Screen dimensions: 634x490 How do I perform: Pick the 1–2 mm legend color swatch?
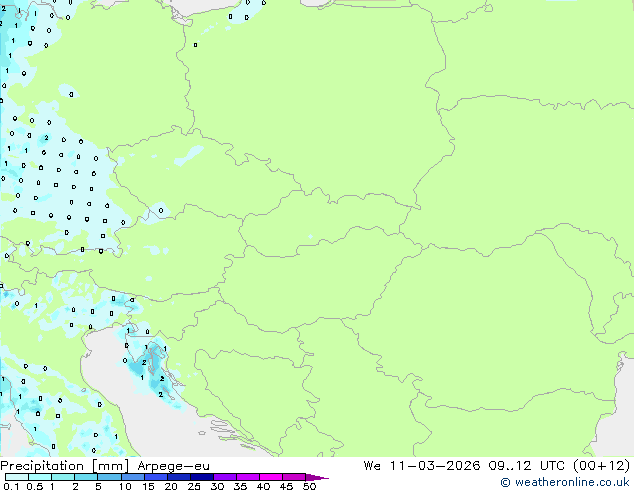pyautogui.click(x=63, y=477)
